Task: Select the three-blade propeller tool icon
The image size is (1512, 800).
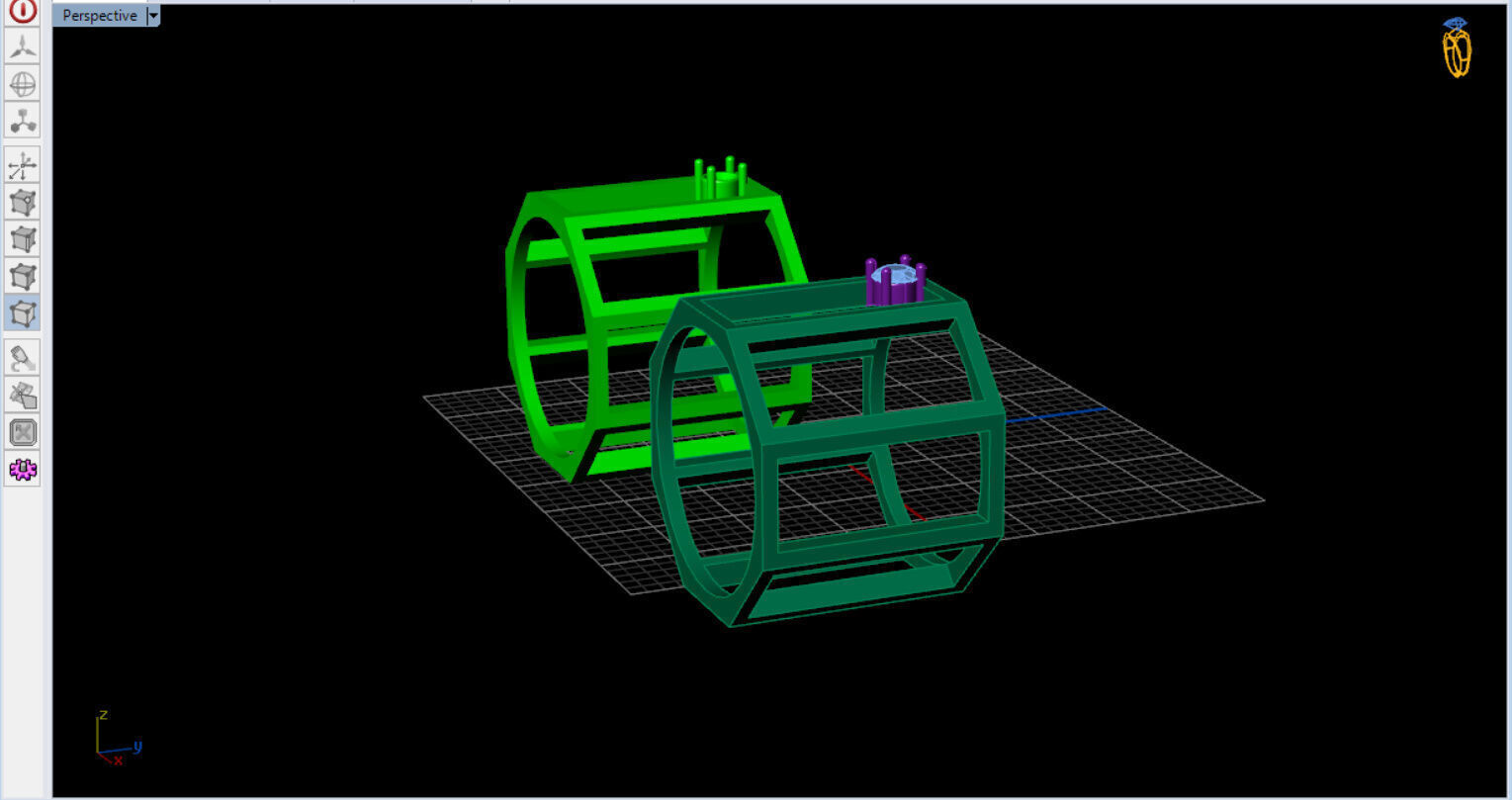Action: coord(23,45)
